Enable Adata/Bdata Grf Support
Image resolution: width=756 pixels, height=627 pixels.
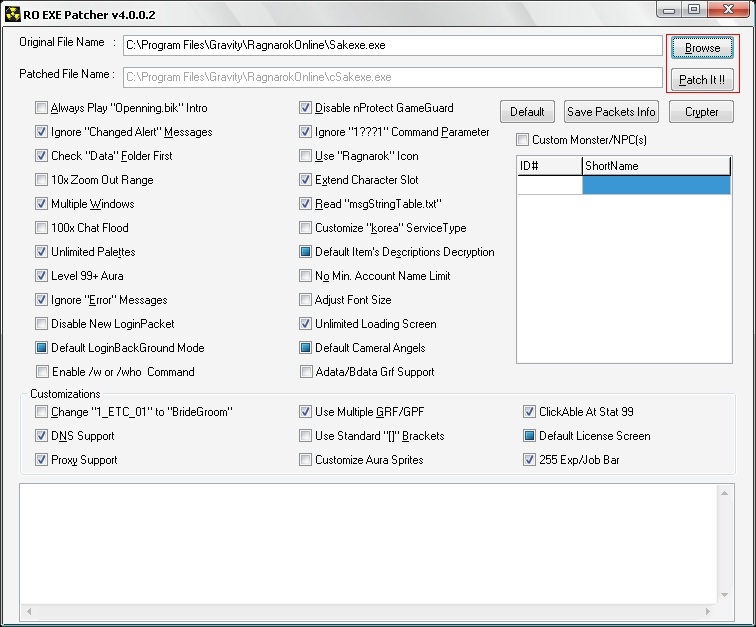[306, 372]
